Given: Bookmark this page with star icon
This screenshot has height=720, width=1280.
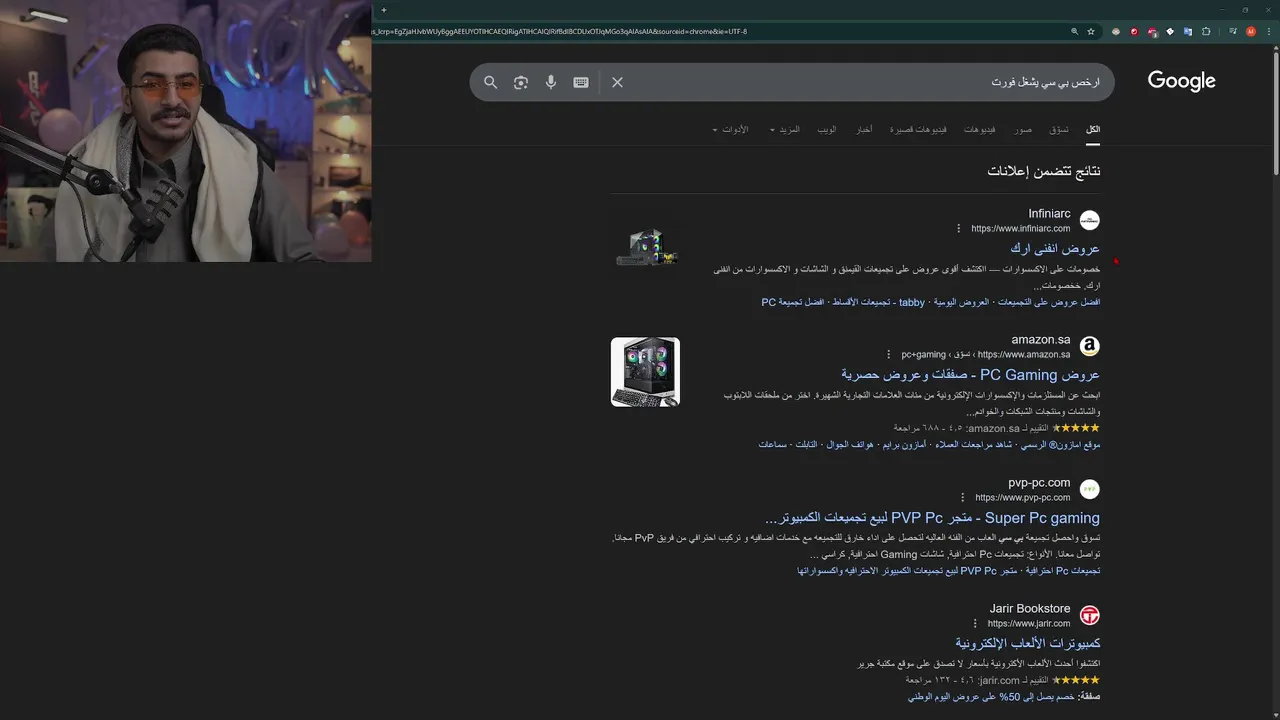Looking at the screenshot, I should 1091,31.
